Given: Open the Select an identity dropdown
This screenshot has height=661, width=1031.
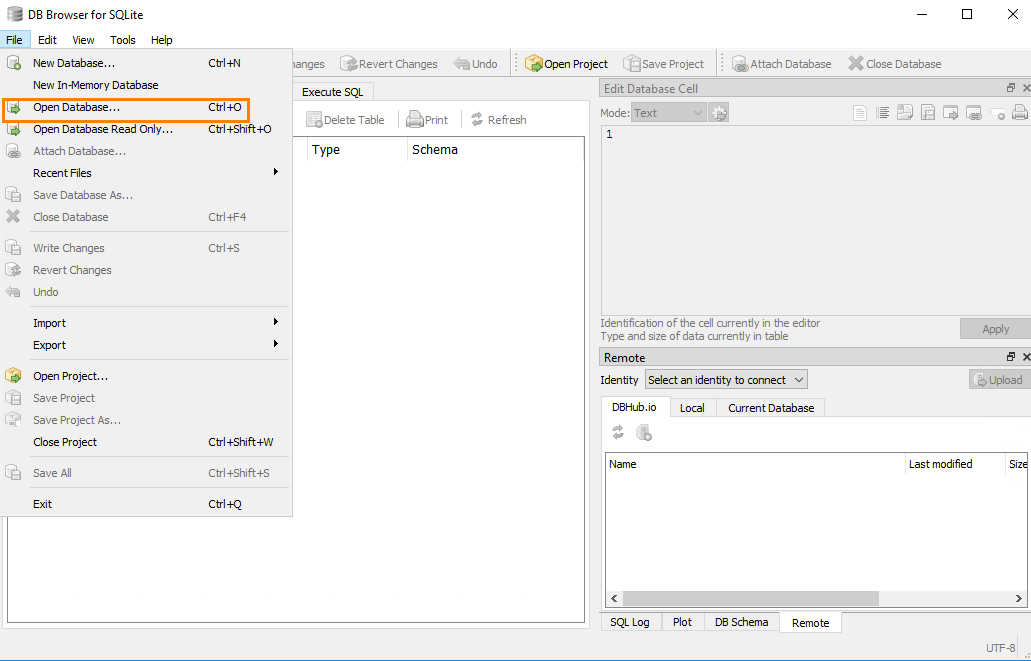Looking at the screenshot, I should (727, 380).
